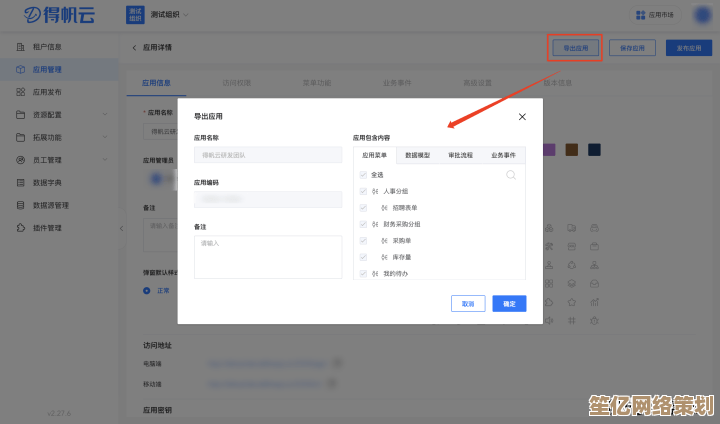Screen dimensions: 720x424
Task: Close the 导出应用 dialog with X
Action: point(522,117)
